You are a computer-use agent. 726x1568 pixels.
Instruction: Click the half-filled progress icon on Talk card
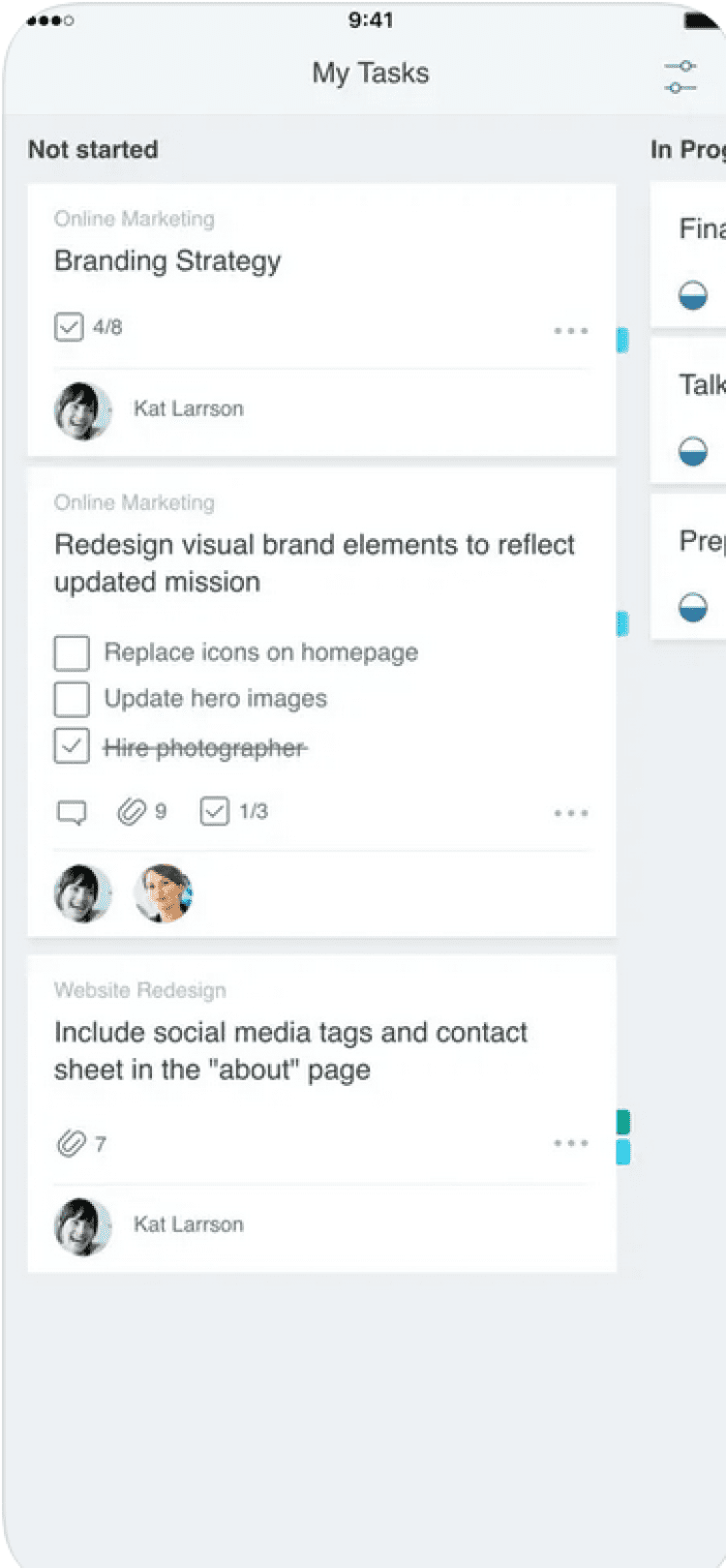point(693,451)
